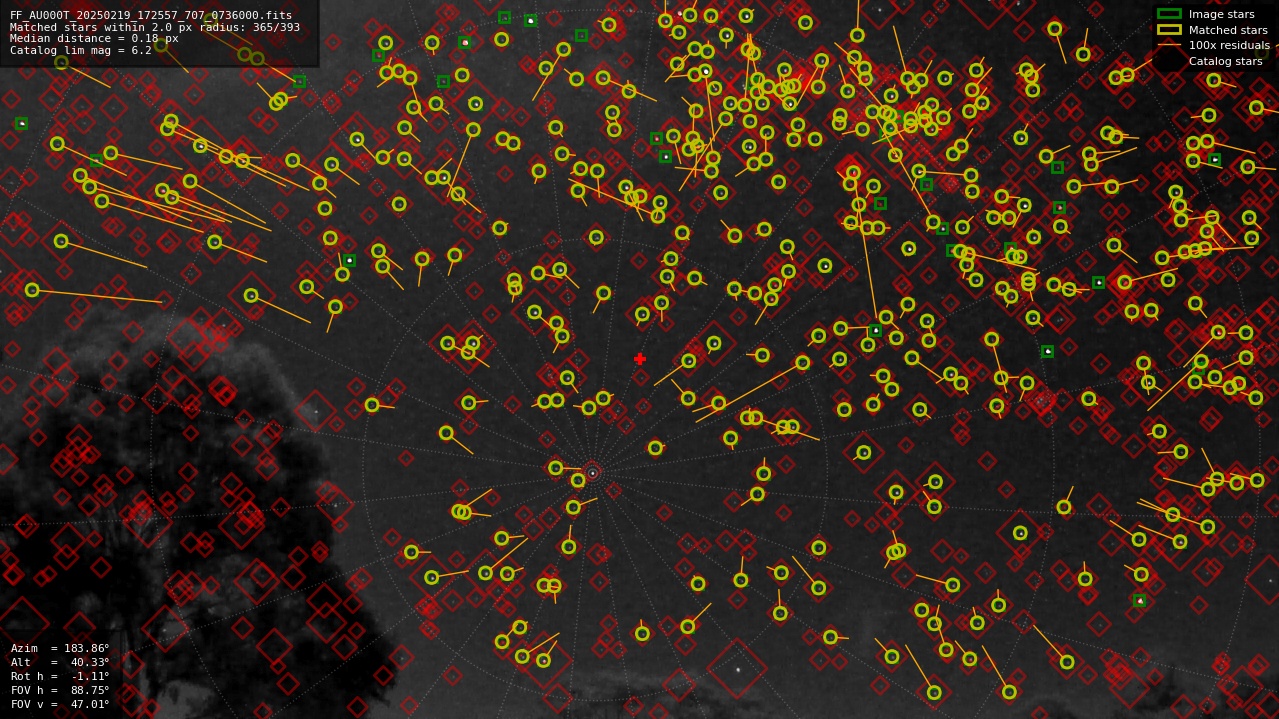The width and height of the screenshot is (1279, 719).
Task: Click the 'Alt = 40.33°' readout
Action: (x=60, y=663)
